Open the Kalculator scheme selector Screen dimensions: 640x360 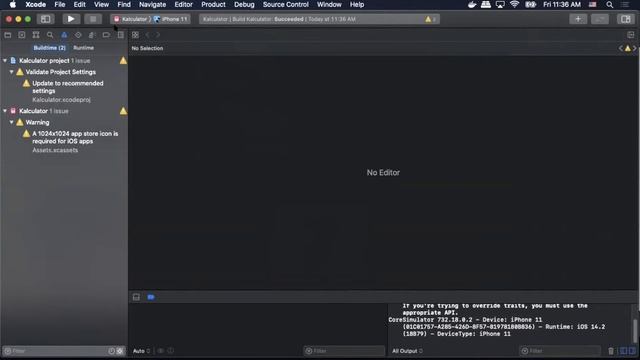pyautogui.click(x=131, y=19)
